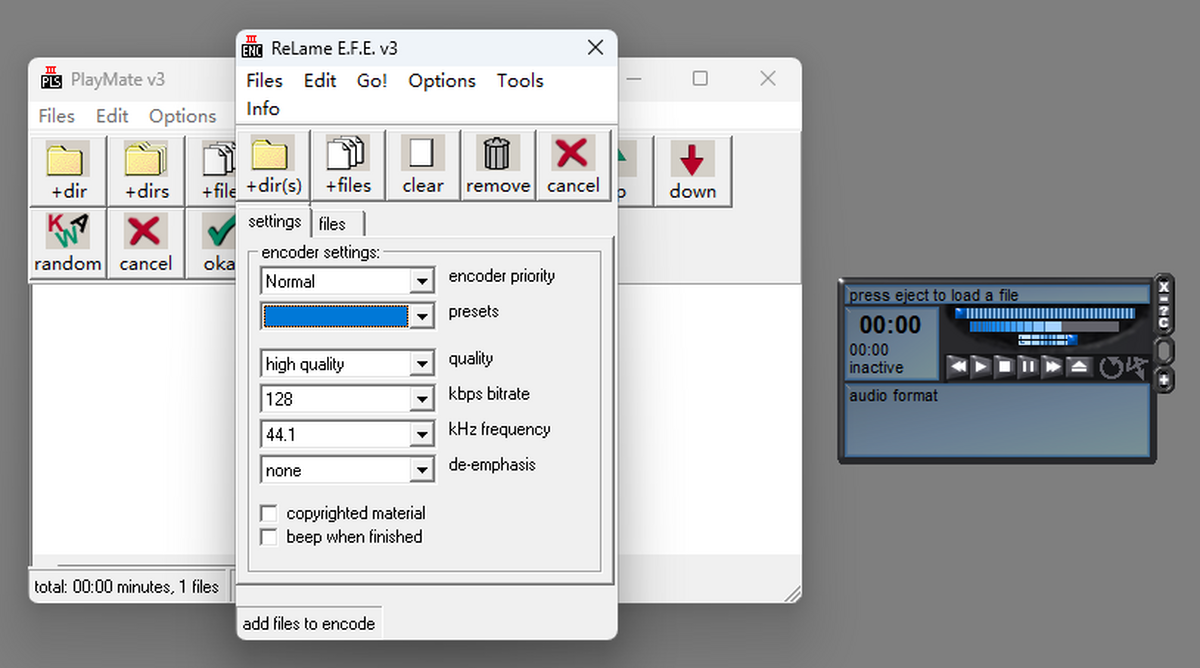Click the top seek bar on the player
The image size is (1200, 668).
(x=1043, y=313)
